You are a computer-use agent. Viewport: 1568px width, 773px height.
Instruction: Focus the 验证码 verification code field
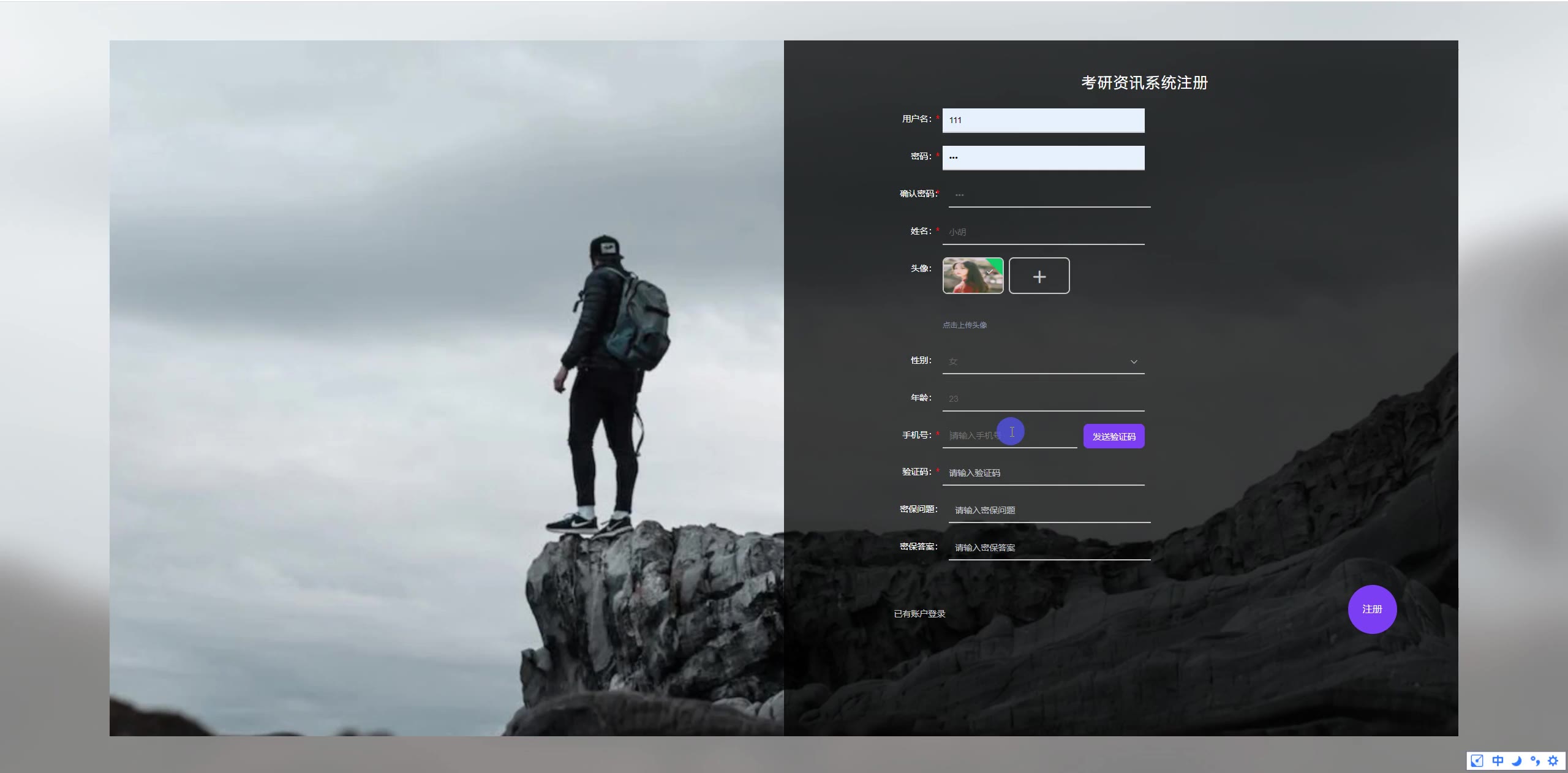pos(1043,473)
